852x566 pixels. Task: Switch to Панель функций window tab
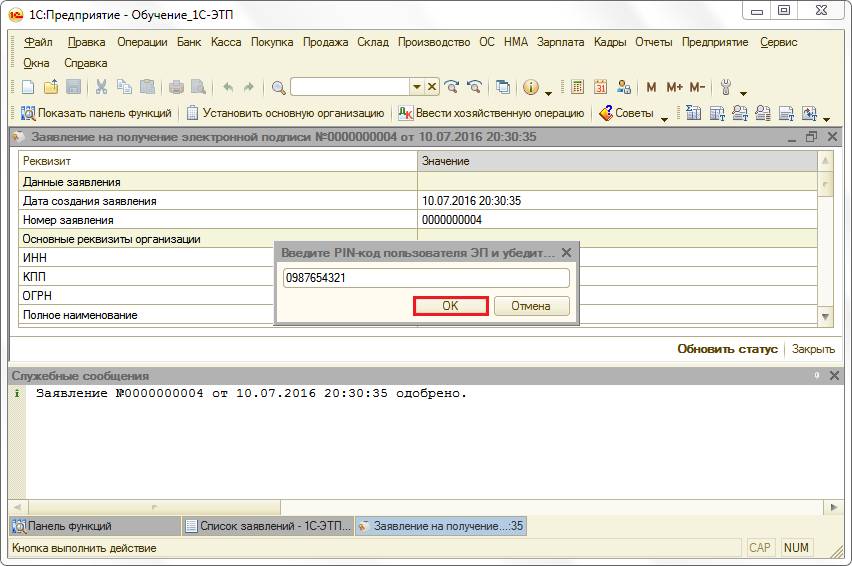click(95, 526)
